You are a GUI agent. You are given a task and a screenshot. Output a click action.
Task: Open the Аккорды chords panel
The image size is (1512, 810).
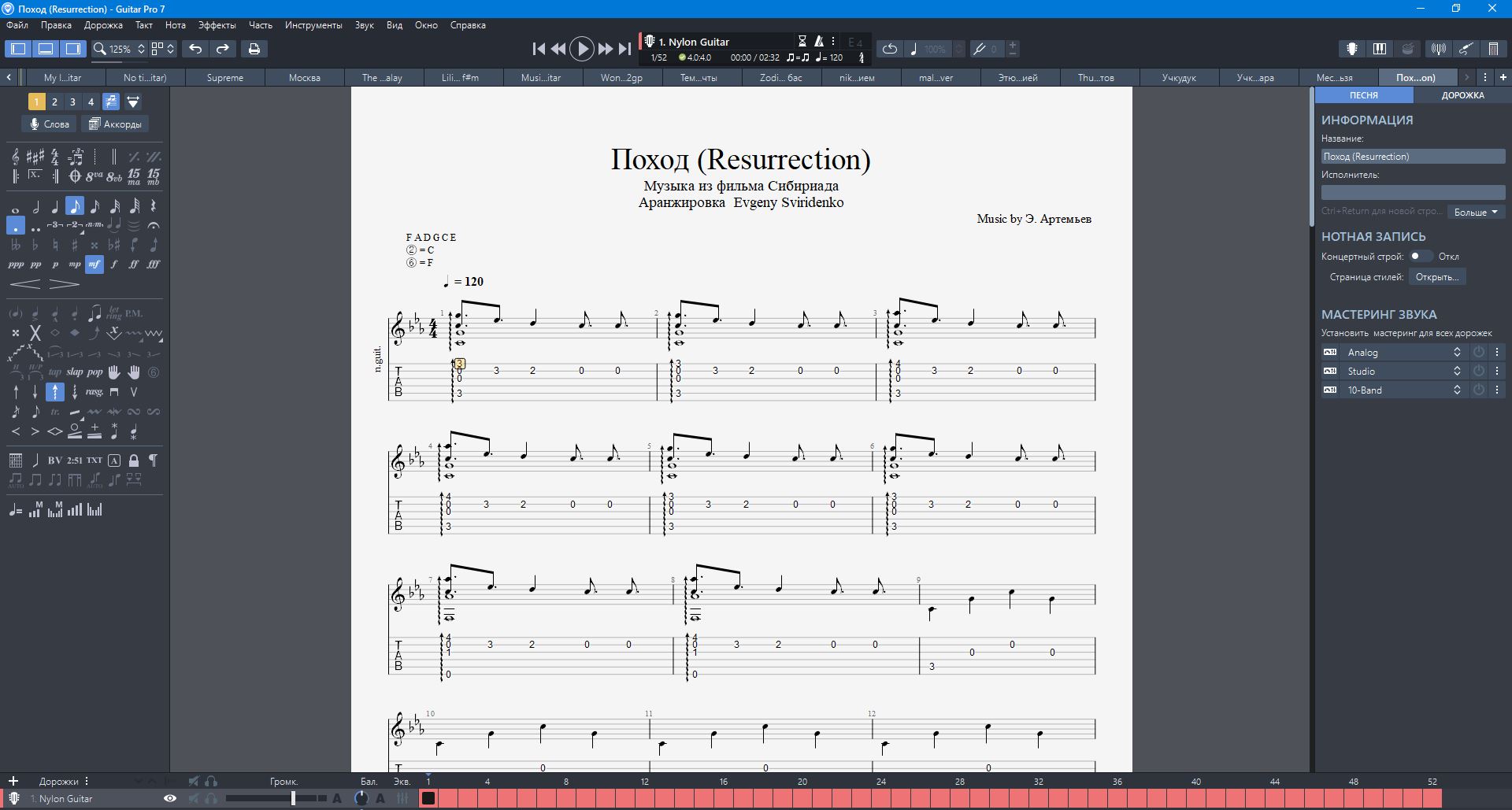click(x=115, y=124)
